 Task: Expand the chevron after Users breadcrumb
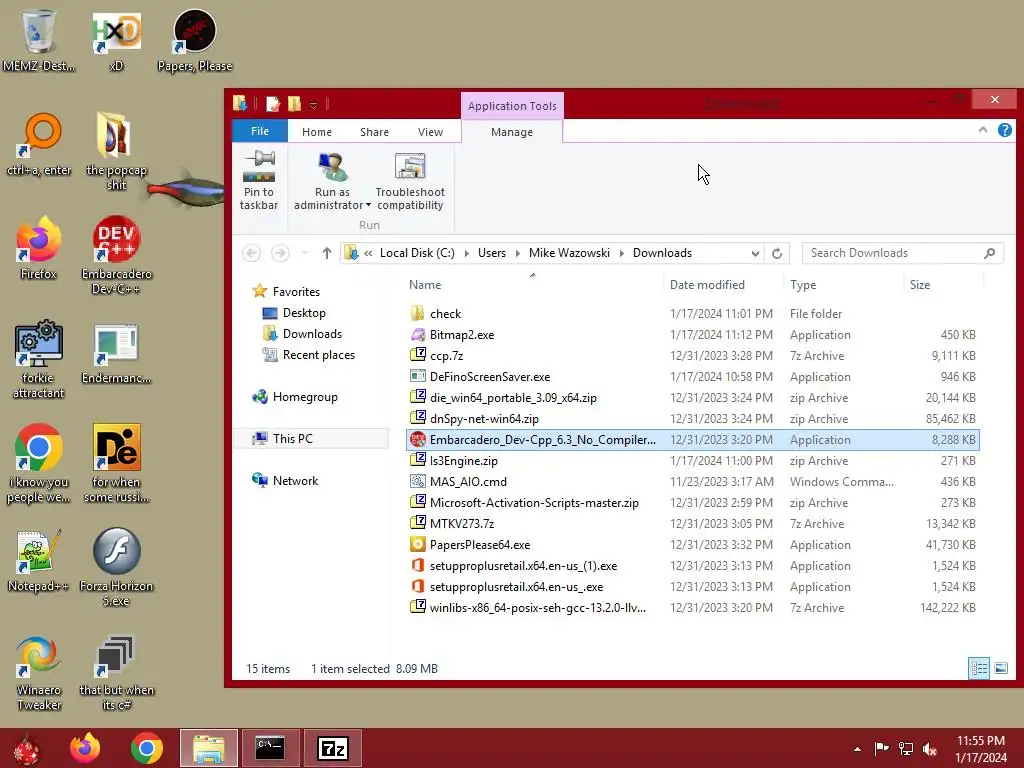click(x=517, y=253)
